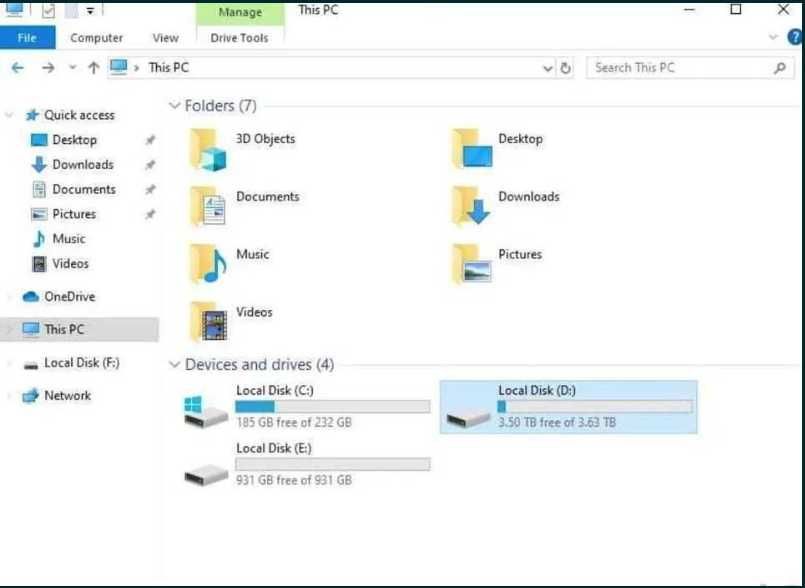Click the '3.50 TB free of 3.63 TB' text
The image size is (805, 588).
coord(557,423)
